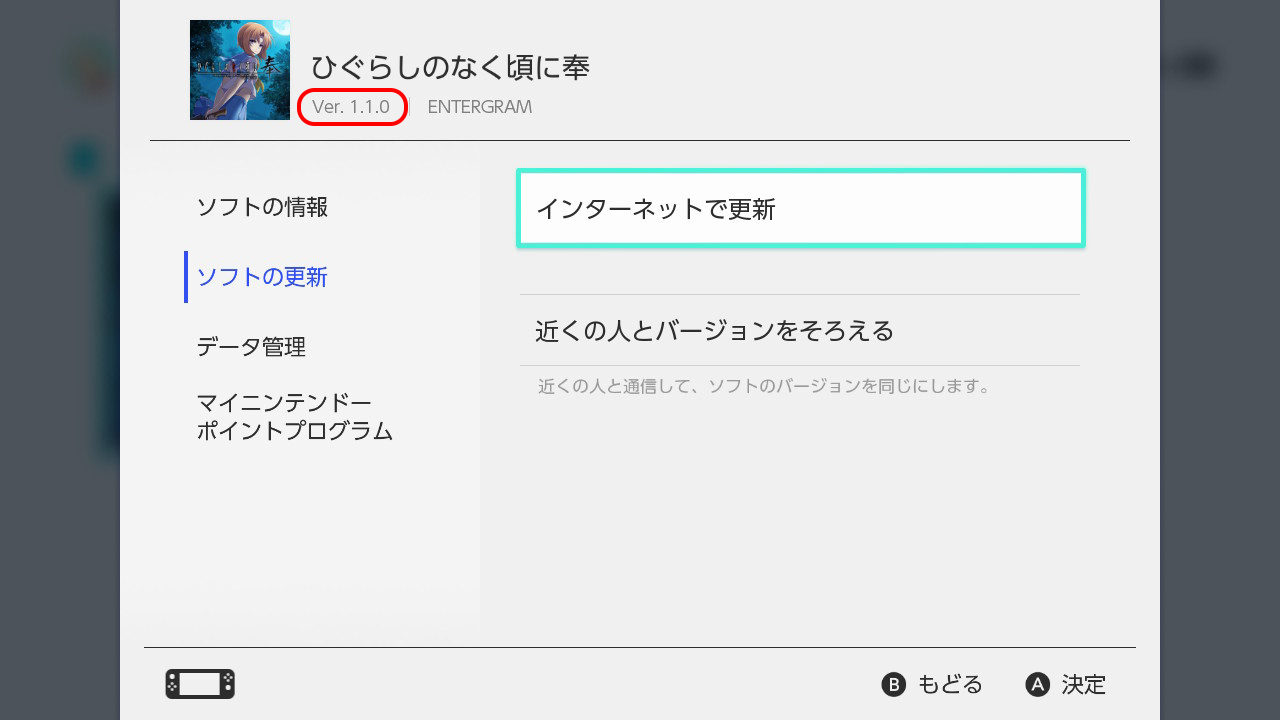This screenshot has width=1280, height=720.
Task: Click the description text about 近くの人と通信
Action: pos(764,386)
